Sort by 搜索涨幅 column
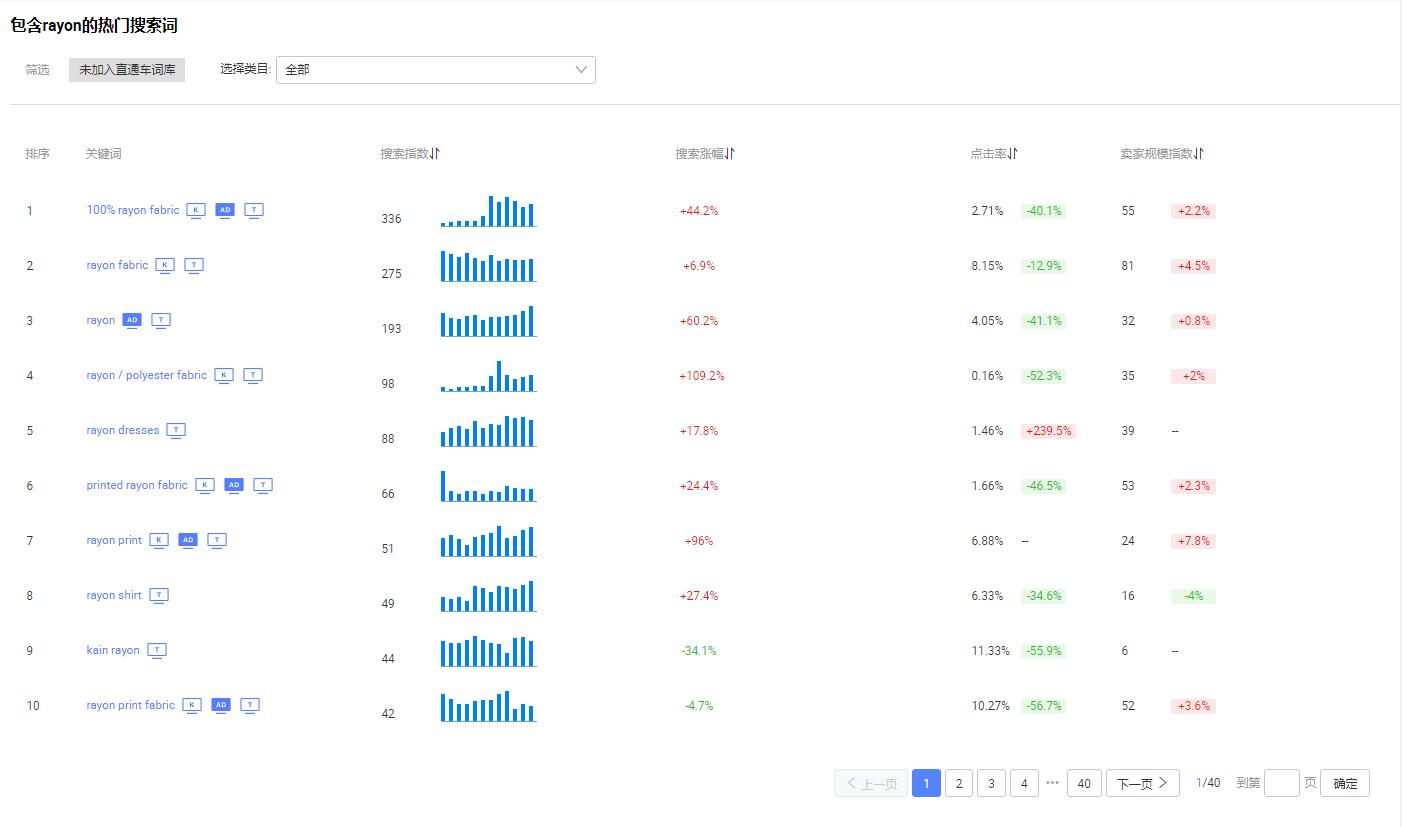1402x827 pixels. coord(731,154)
